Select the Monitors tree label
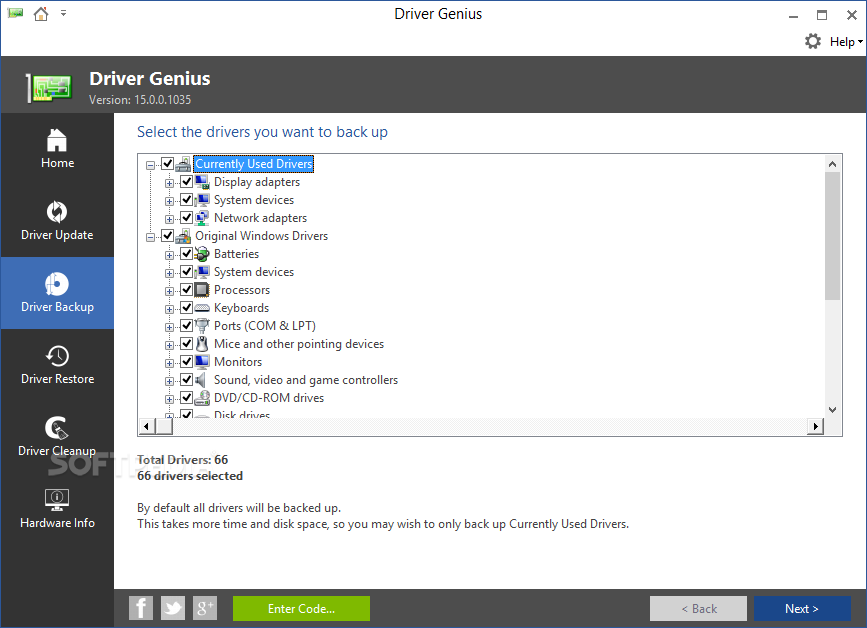Screen dimensions: 867x628 pyautogui.click(x=238, y=362)
